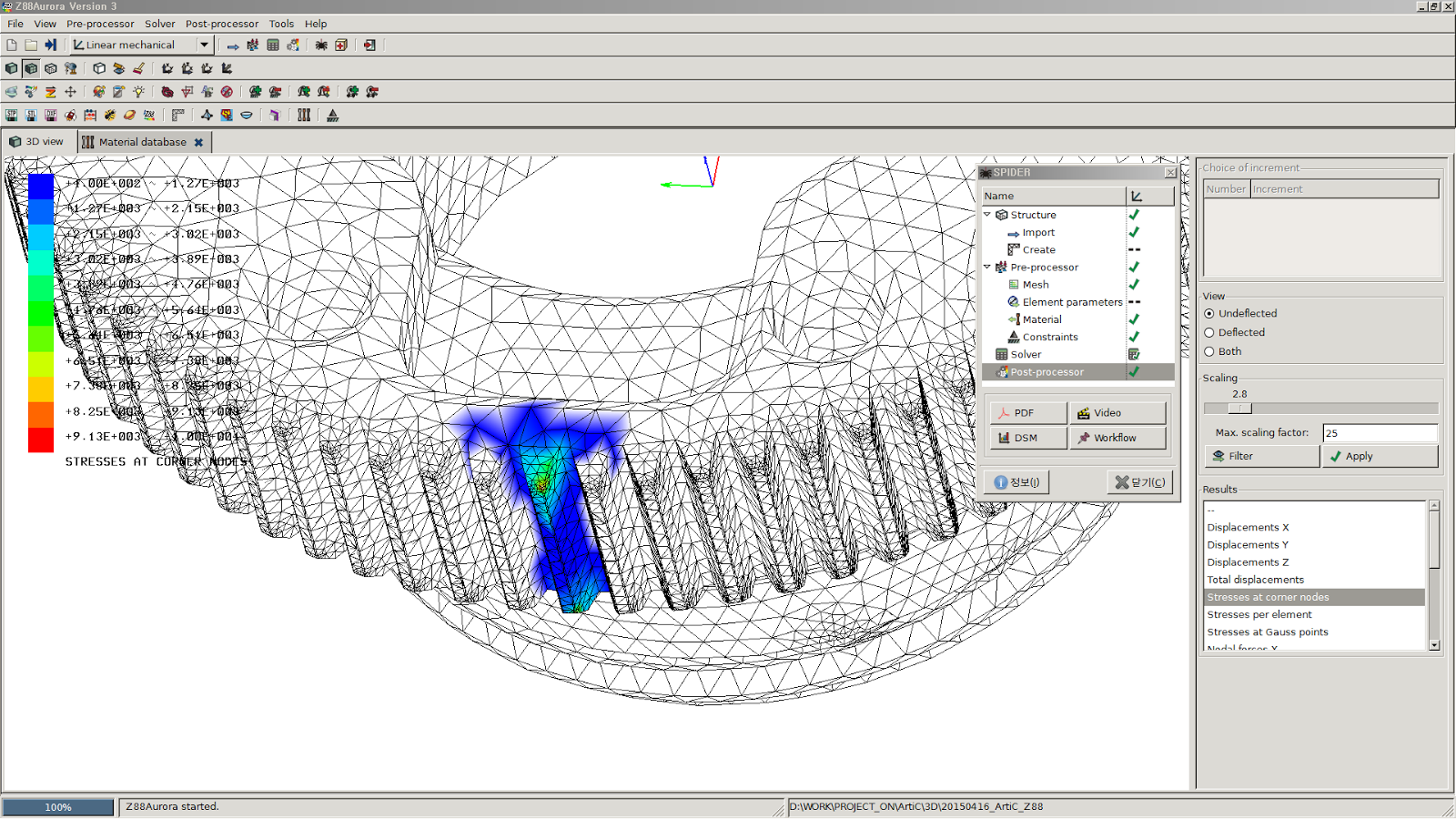Select the STL import icon
Screen dimensions: 1456x819
point(32,115)
